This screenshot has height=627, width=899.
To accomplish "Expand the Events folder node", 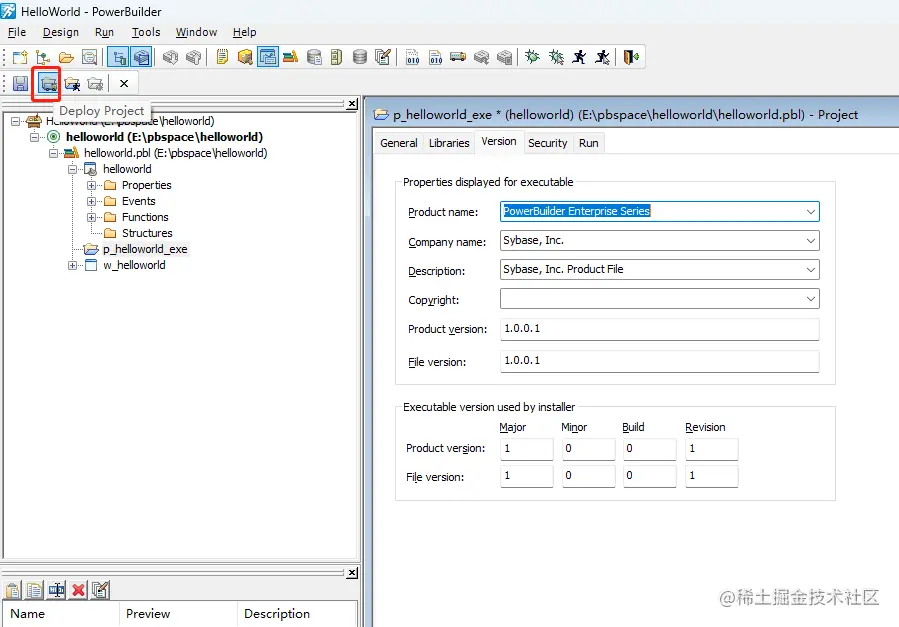I will pos(91,201).
